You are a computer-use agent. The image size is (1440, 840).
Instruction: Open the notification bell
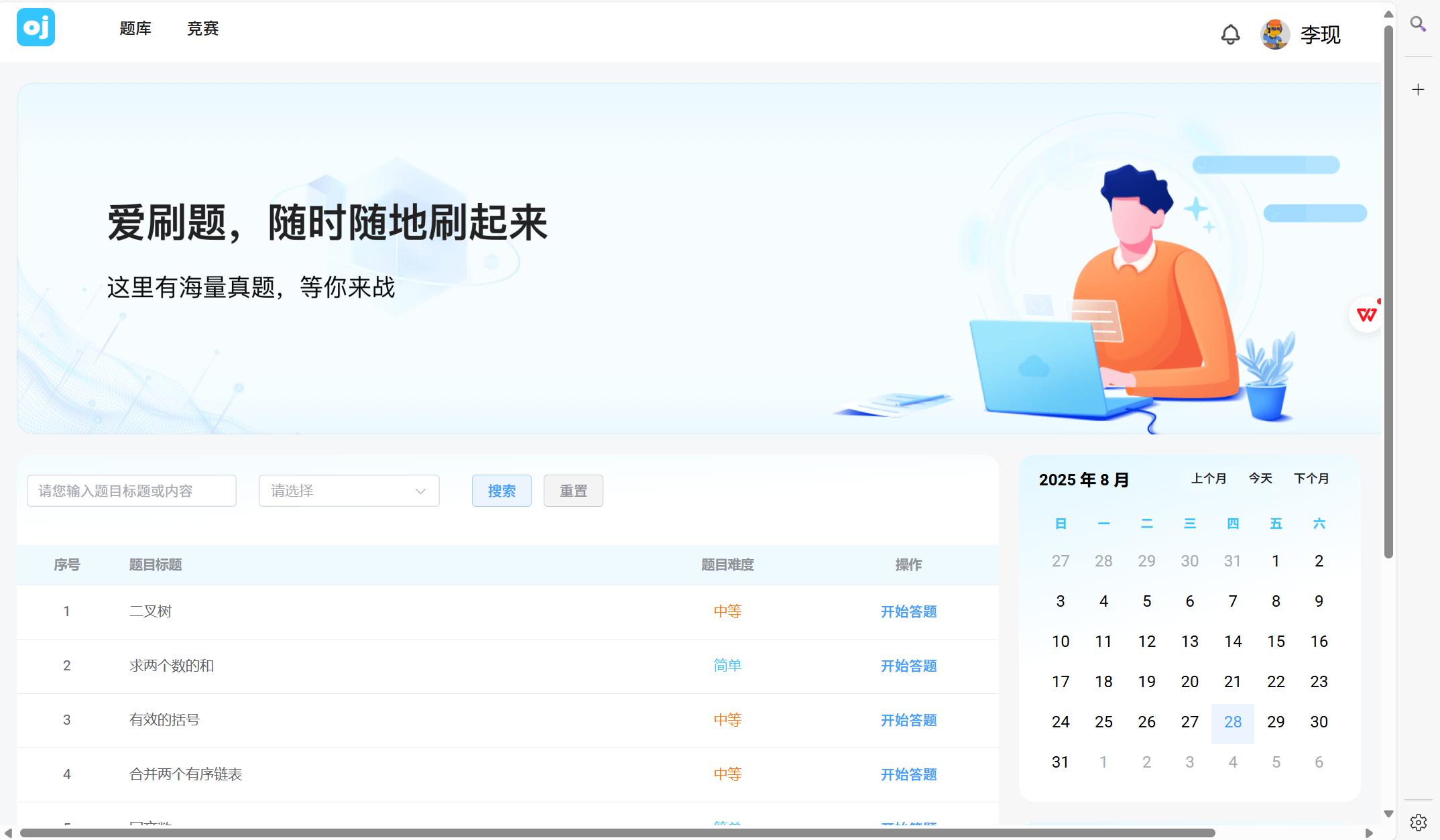pyautogui.click(x=1230, y=34)
